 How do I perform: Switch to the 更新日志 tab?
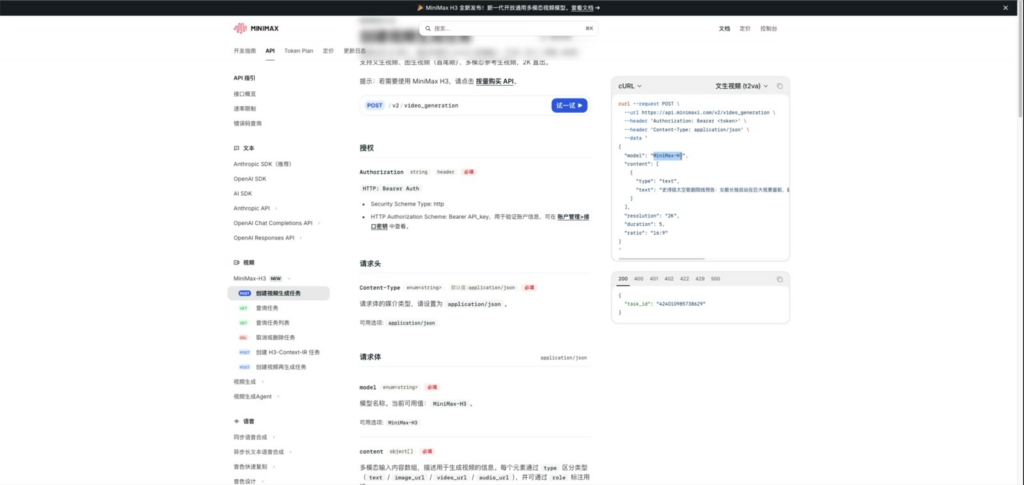click(x=355, y=50)
